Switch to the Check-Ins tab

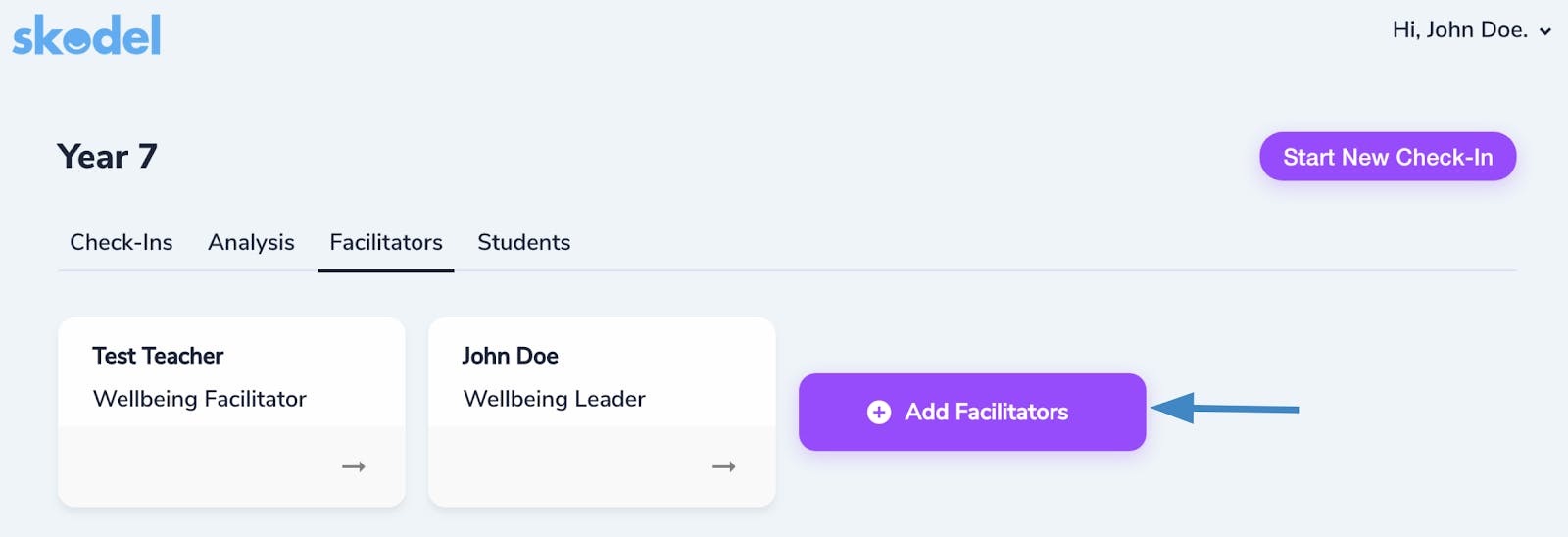(x=122, y=242)
